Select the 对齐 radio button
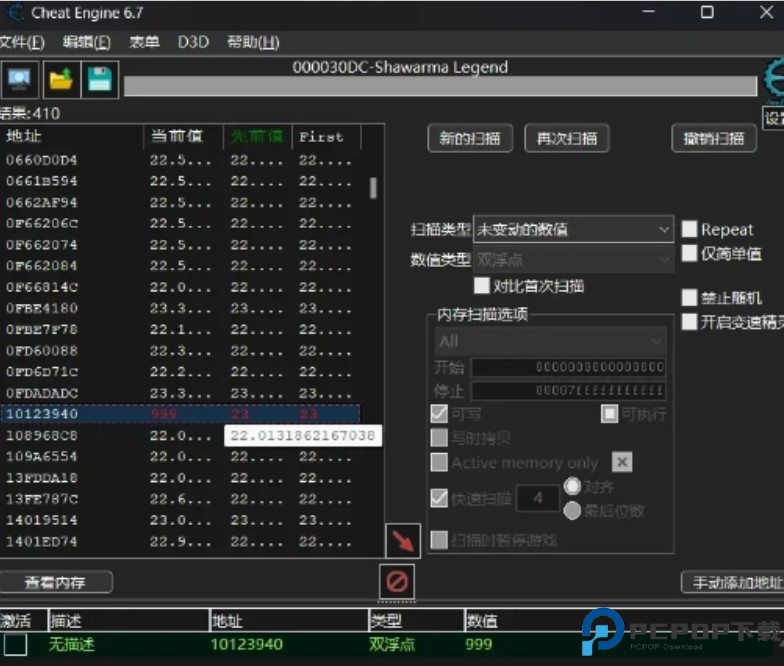This screenshot has width=784, height=666. click(x=572, y=486)
